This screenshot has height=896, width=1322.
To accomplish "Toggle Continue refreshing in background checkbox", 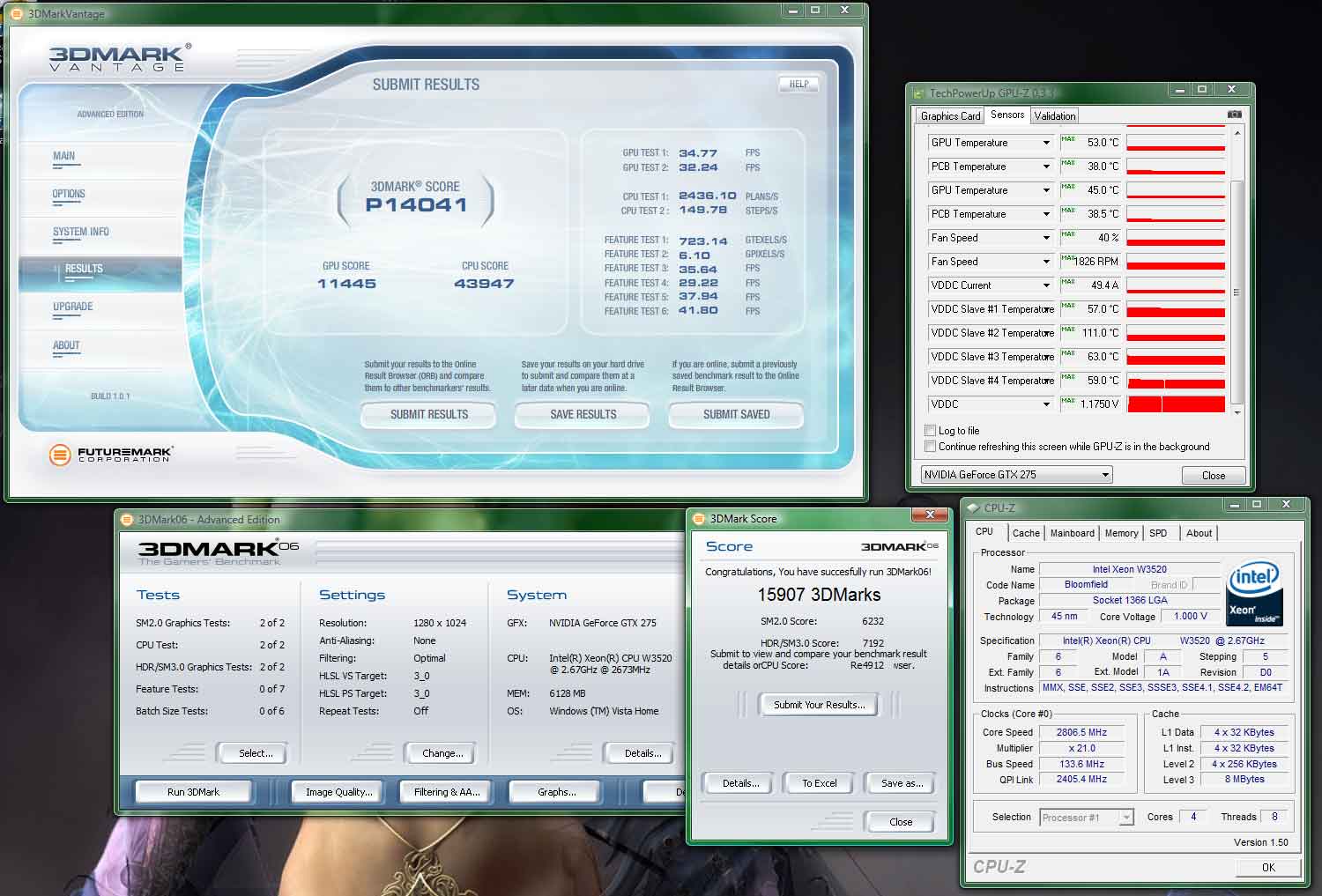I will click(x=930, y=447).
